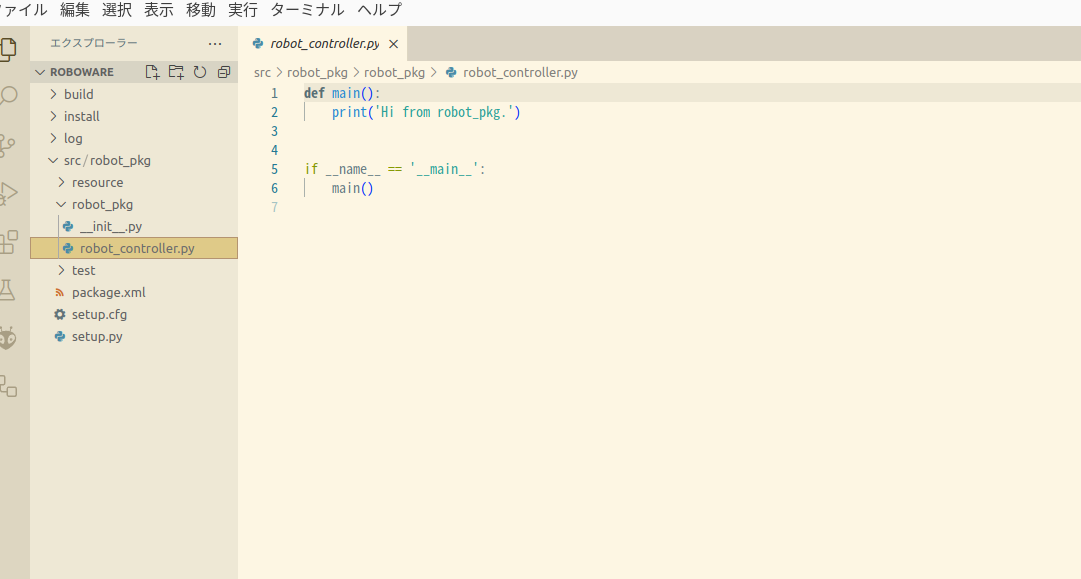Expand the install folder
This screenshot has width=1081, height=579.
(81, 116)
